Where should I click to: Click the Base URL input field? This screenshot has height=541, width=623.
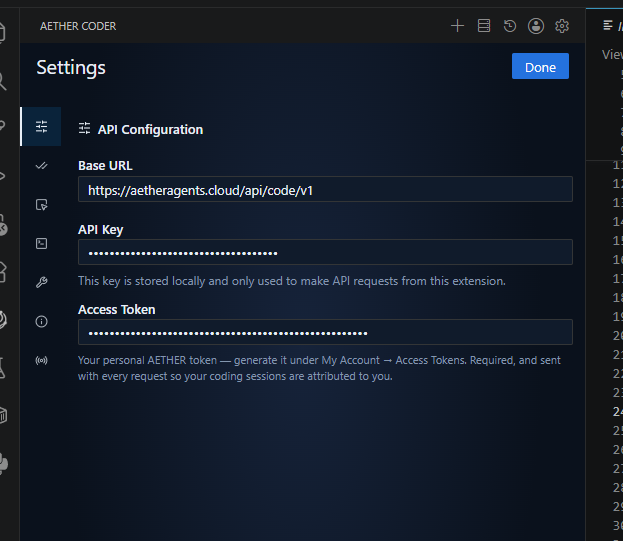point(325,189)
